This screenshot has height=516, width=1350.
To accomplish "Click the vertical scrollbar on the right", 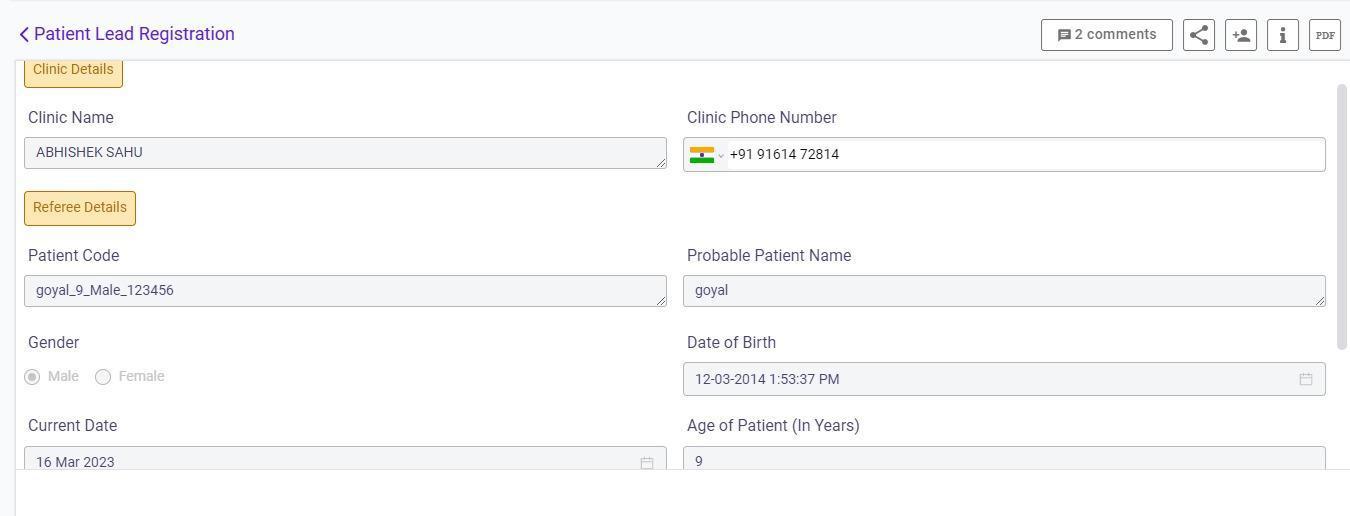I will tap(1342, 217).
